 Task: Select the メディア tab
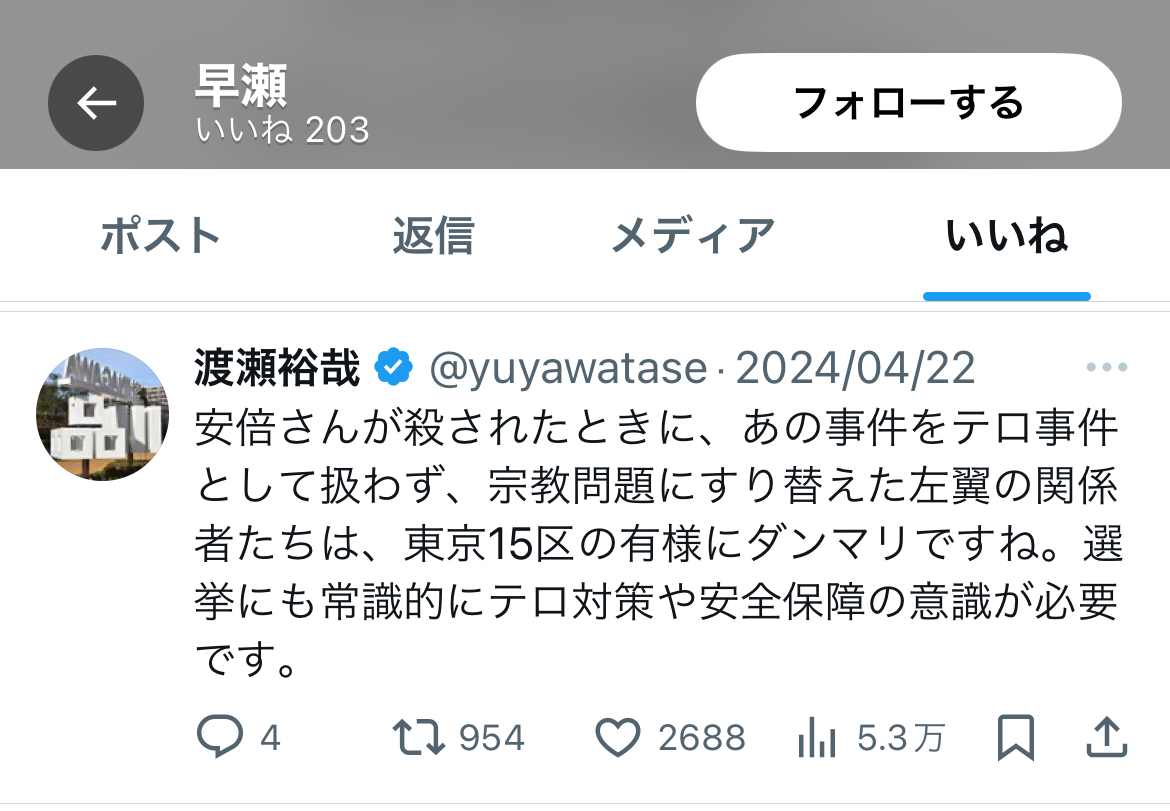pyautogui.click(x=693, y=236)
